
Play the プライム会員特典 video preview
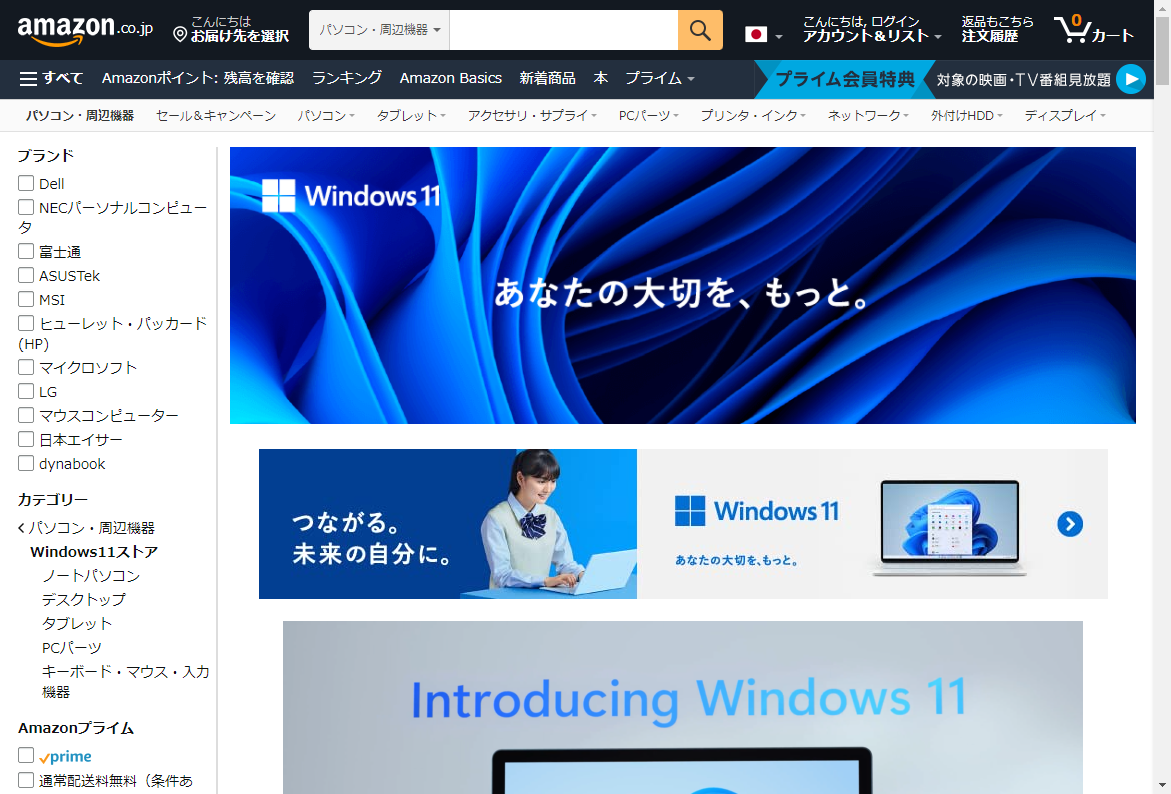(x=1130, y=78)
